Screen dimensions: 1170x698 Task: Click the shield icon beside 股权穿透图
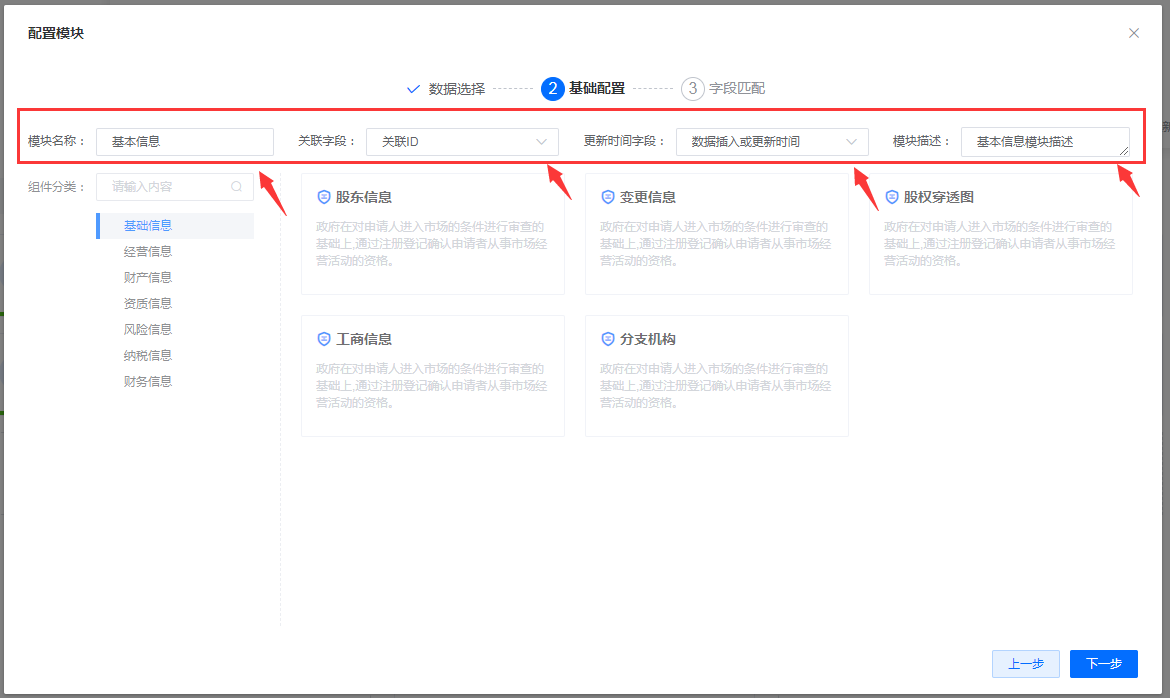892,197
